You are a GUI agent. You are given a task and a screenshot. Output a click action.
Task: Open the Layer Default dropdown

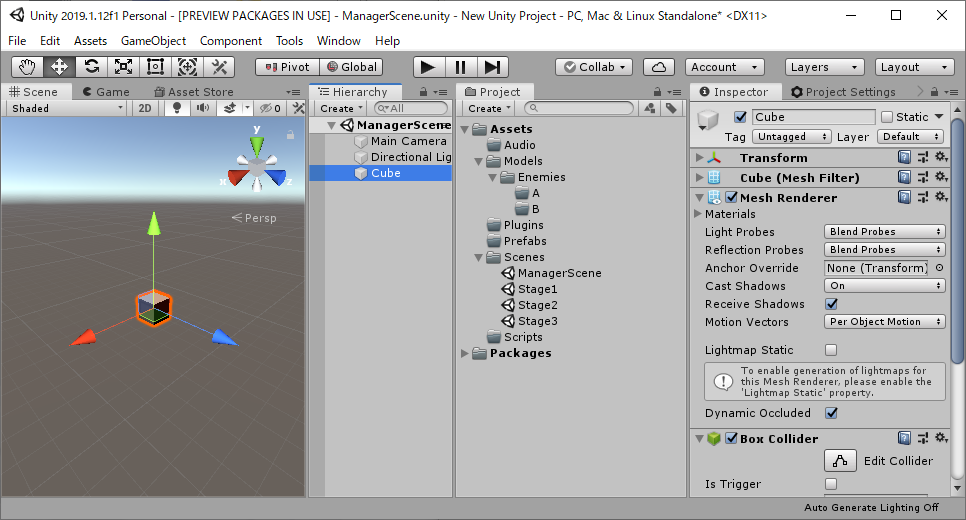click(911, 136)
